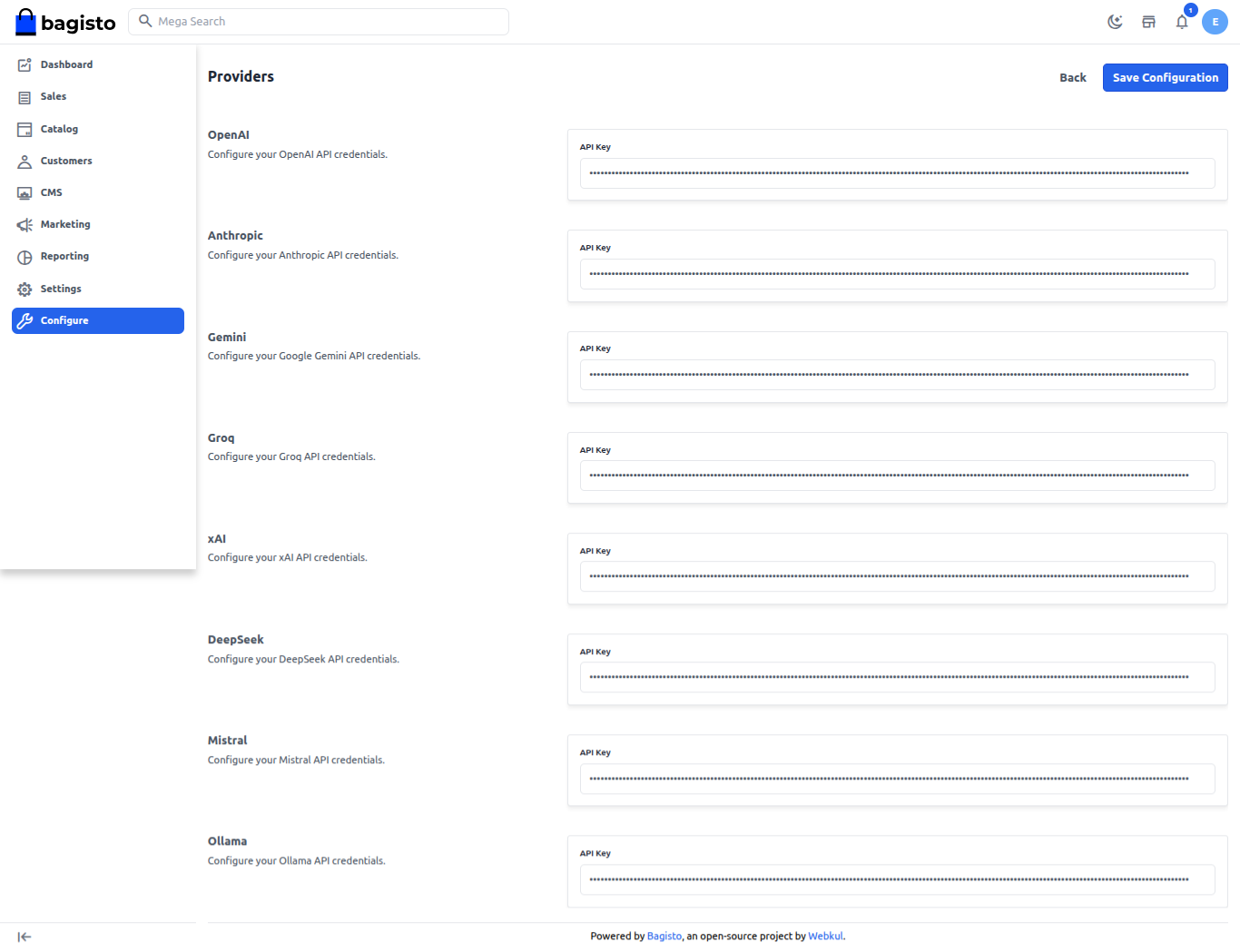Collapse the sidebar with arrow icon
1240x952 pixels.
(25, 937)
